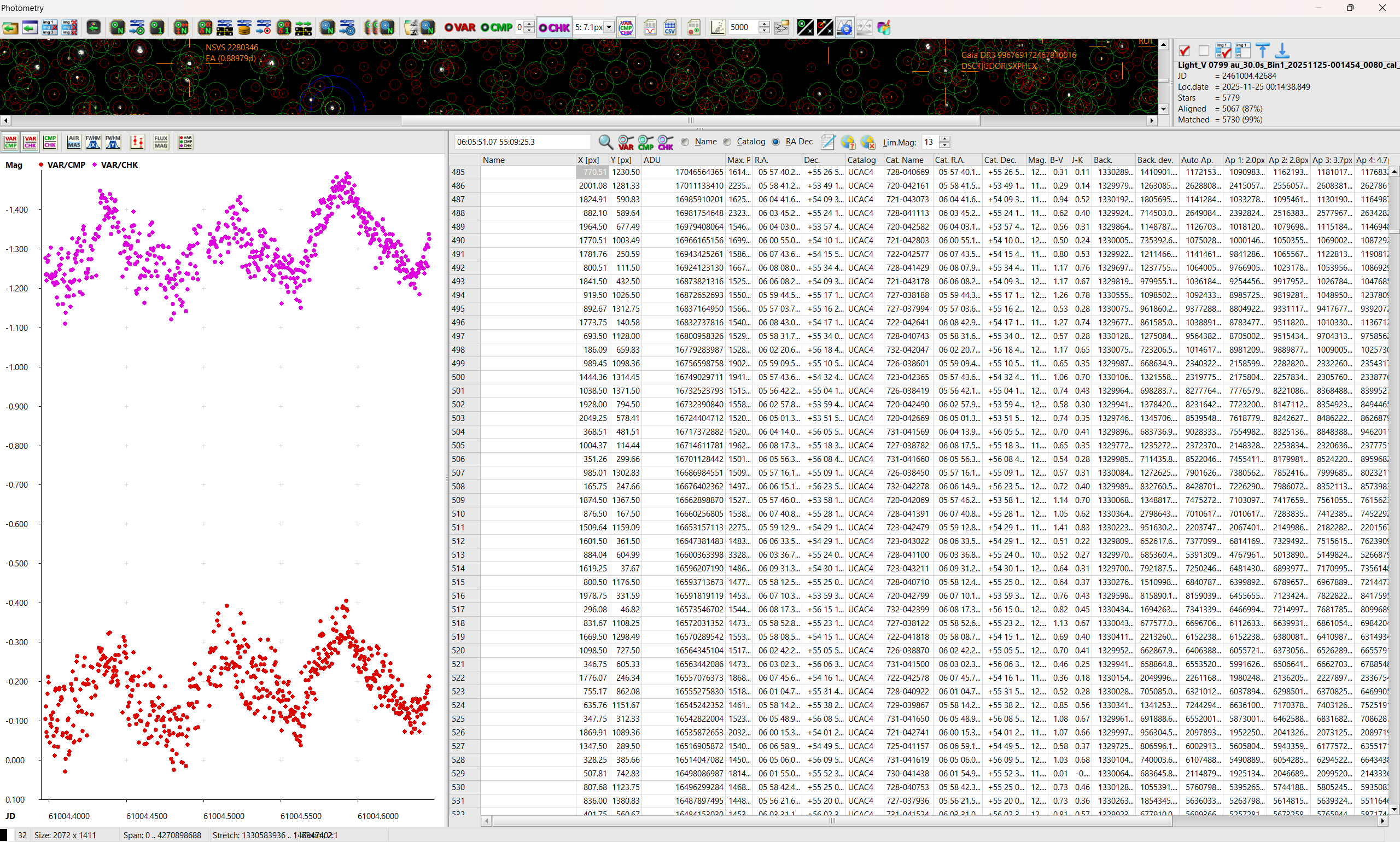This screenshot has width=1400, height=842.
Task: Uncheck the checked box above the file info
Action: 1184,50
